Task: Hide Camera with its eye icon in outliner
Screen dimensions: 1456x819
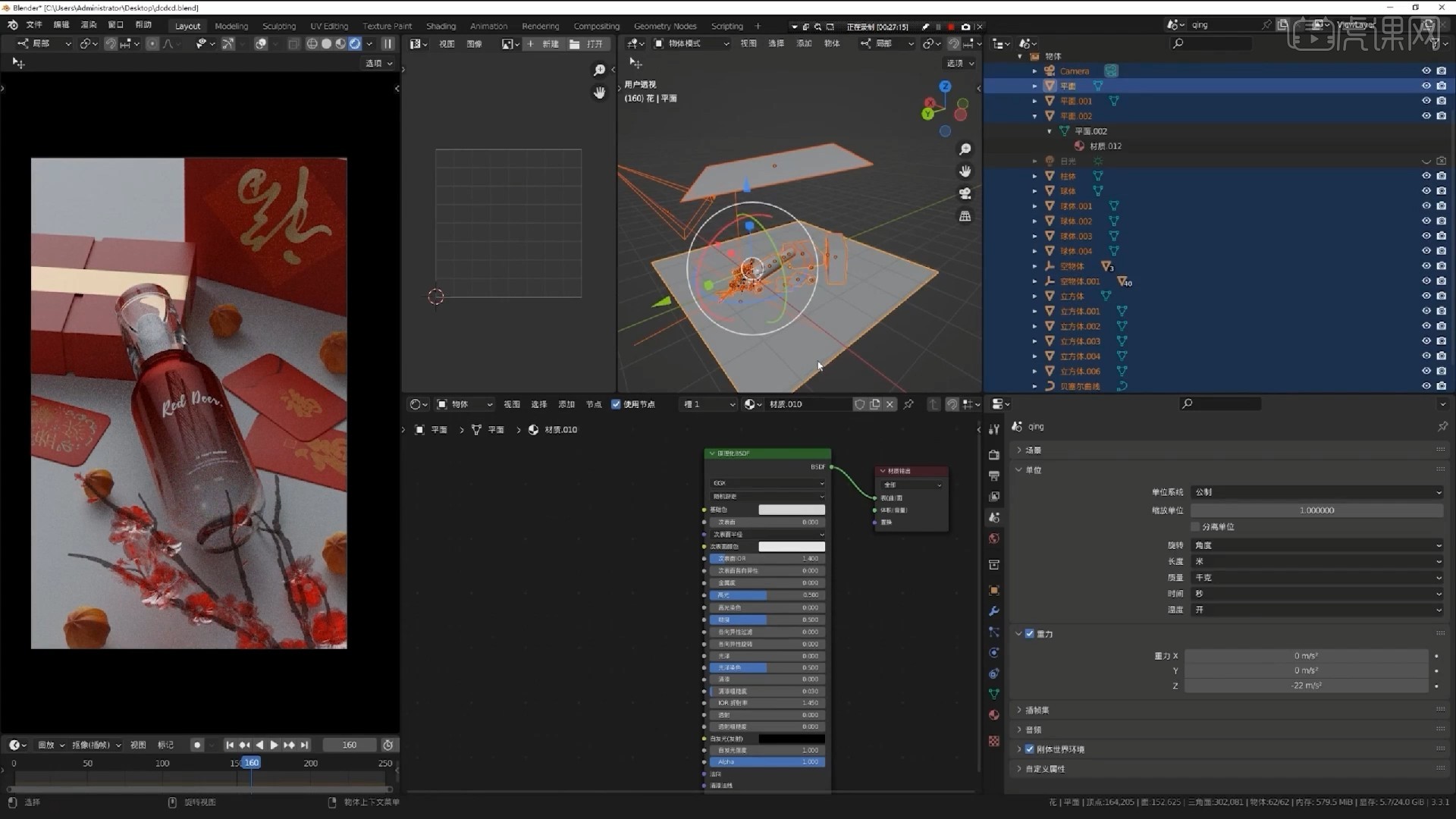Action: [x=1426, y=71]
